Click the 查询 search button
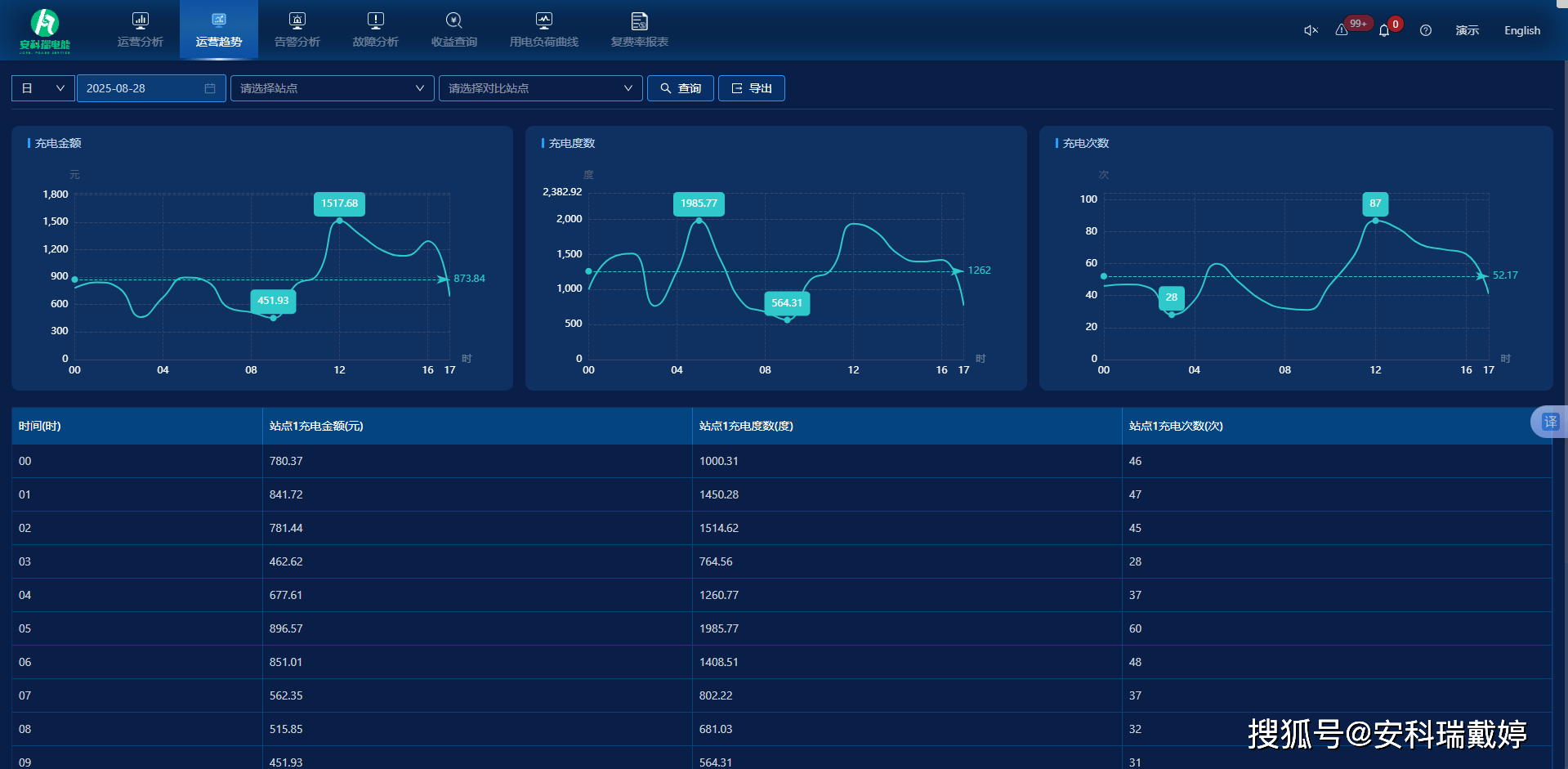The height and width of the screenshot is (769, 1568). click(x=681, y=88)
